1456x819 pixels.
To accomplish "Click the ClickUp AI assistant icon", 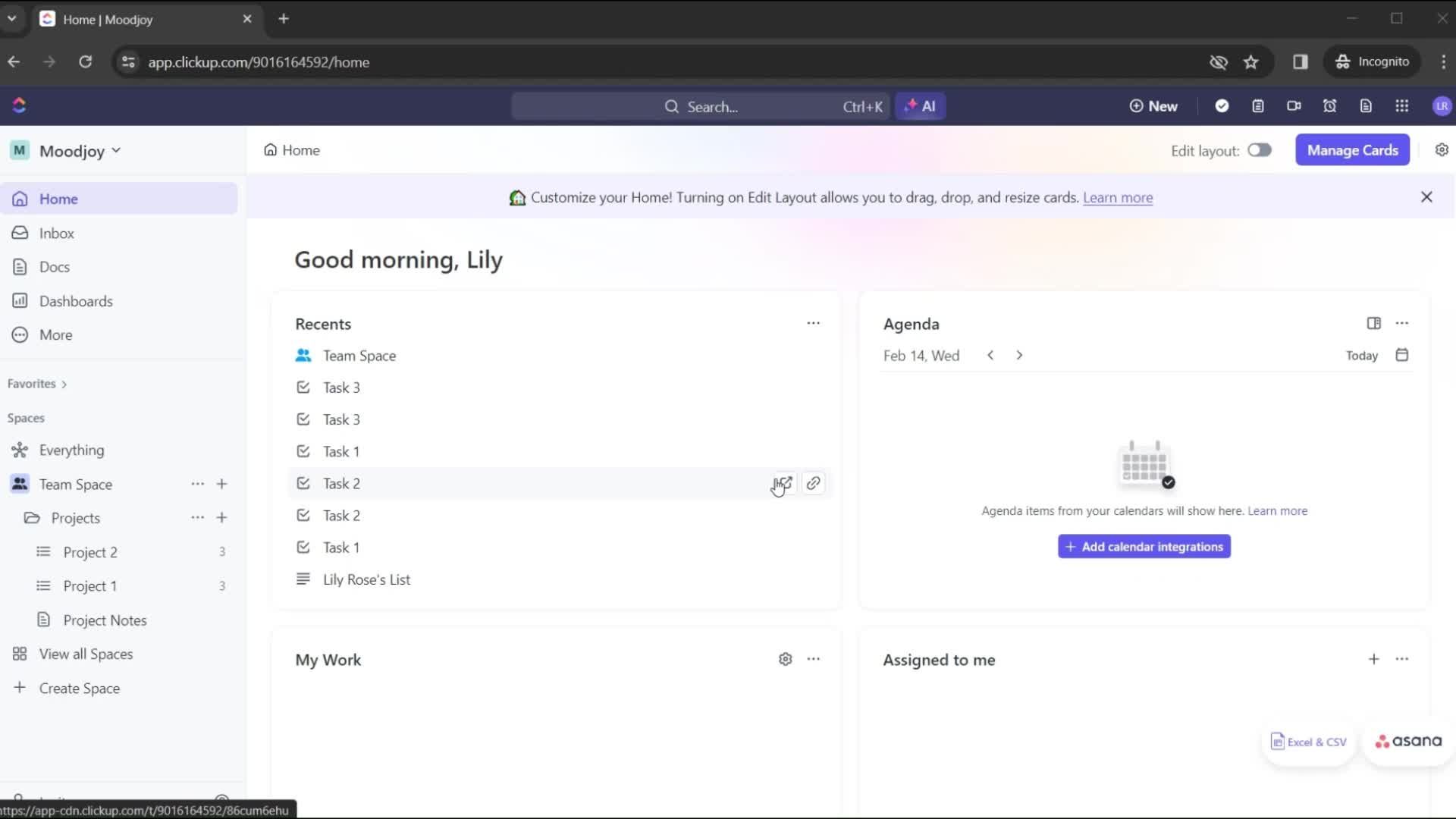I will point(919,106).
